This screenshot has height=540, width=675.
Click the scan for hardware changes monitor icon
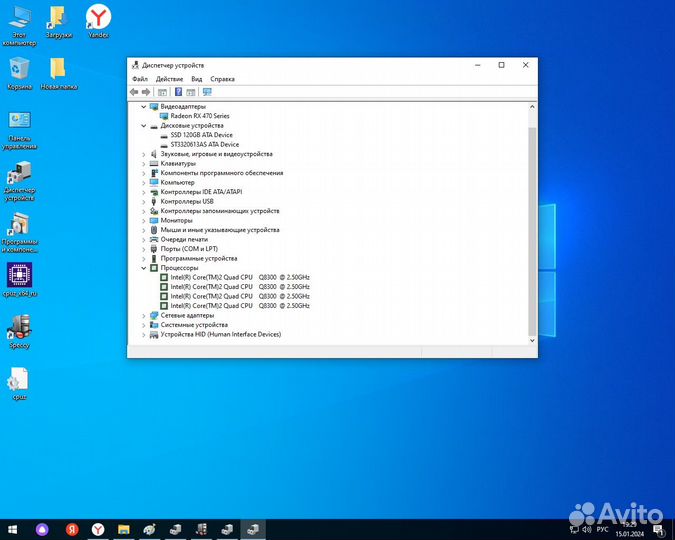coord(207,92)
